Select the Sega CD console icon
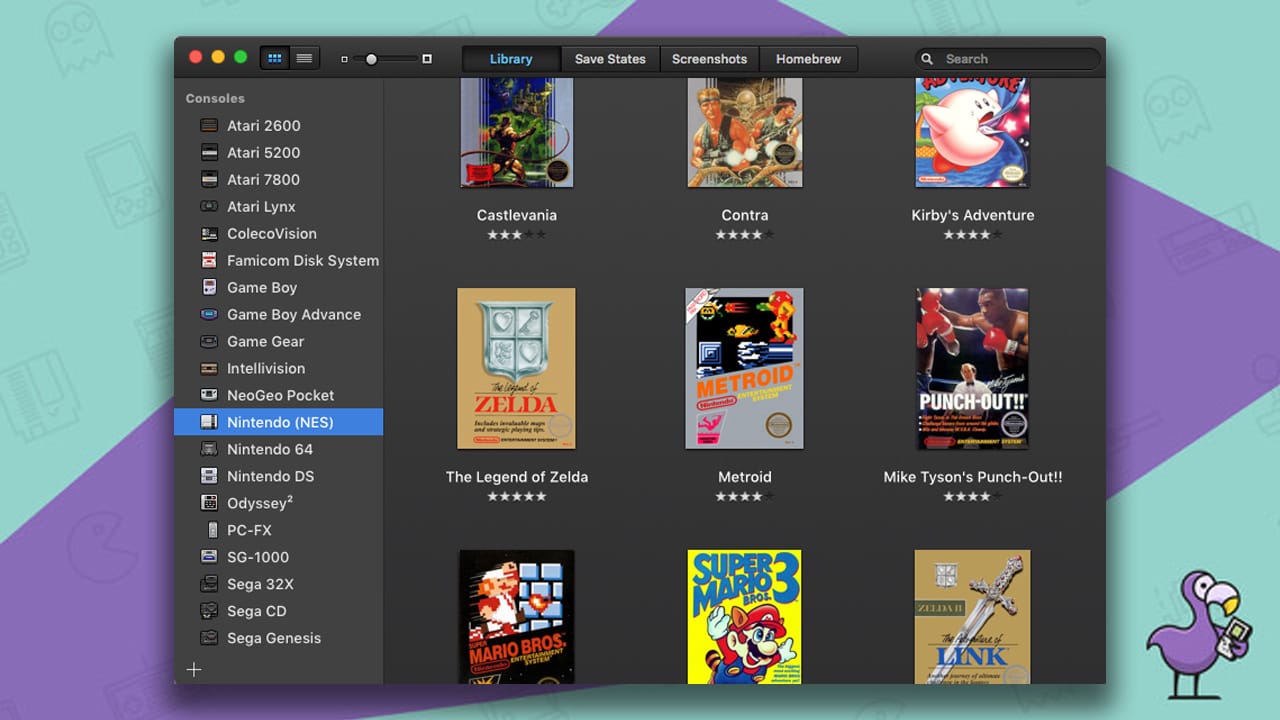 (209, 611)
